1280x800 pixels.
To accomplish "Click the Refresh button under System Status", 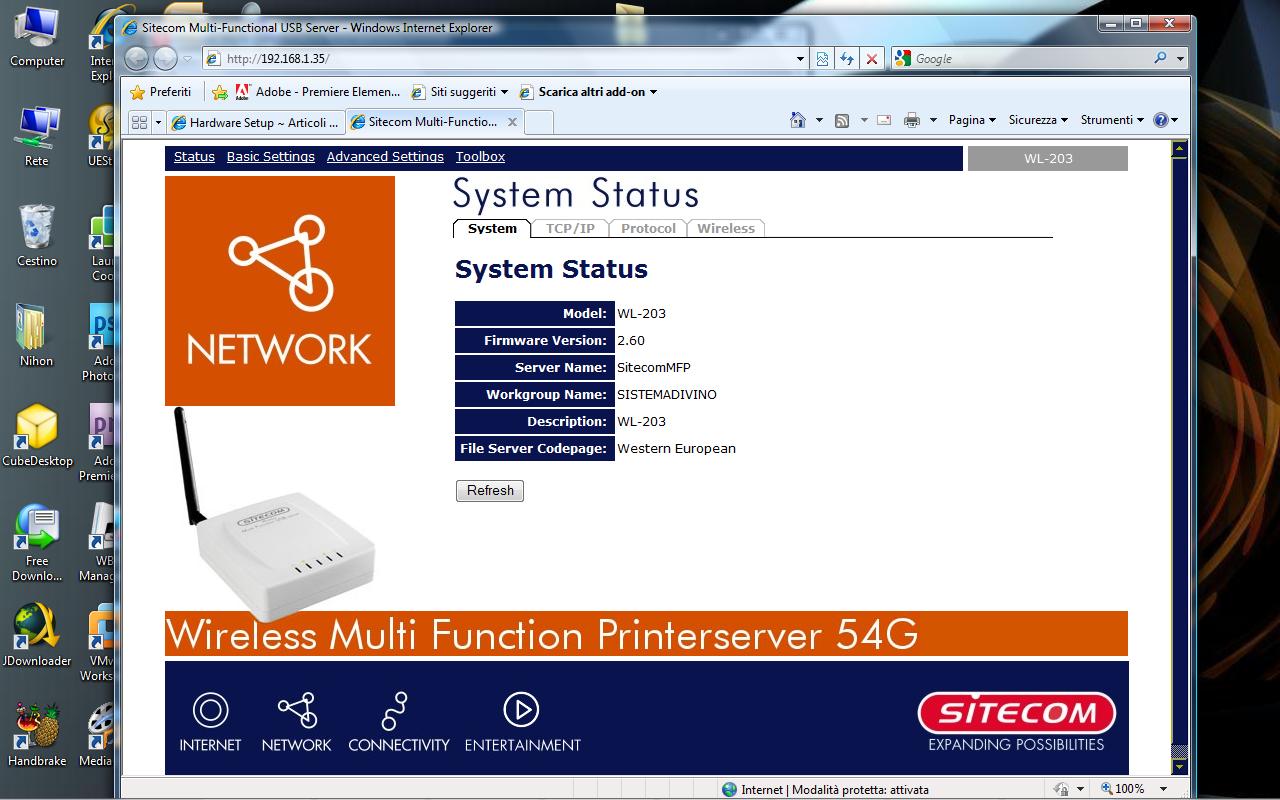I will (x=490, y=491).
